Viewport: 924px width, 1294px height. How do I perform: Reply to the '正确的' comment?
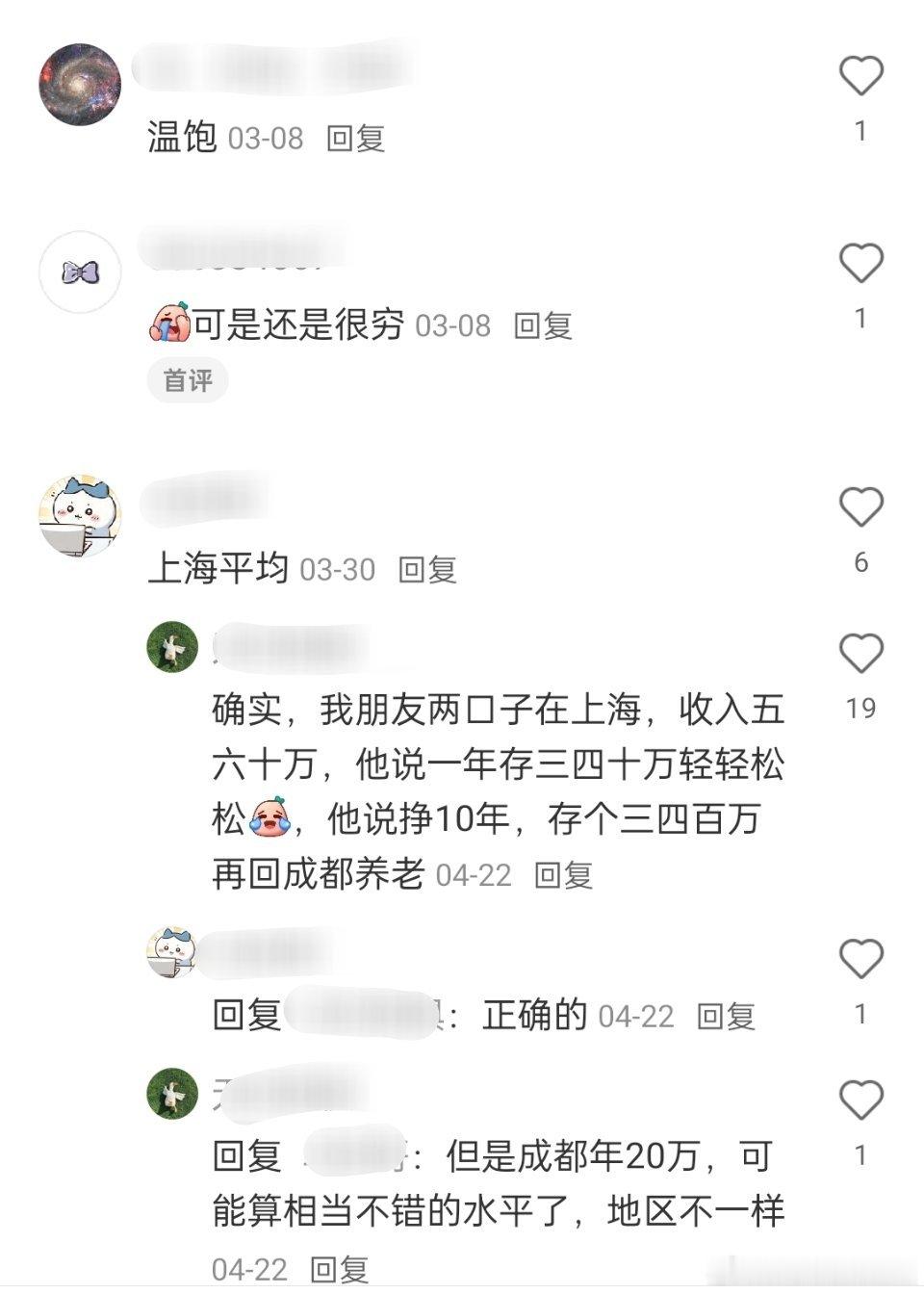(726, 1017)
